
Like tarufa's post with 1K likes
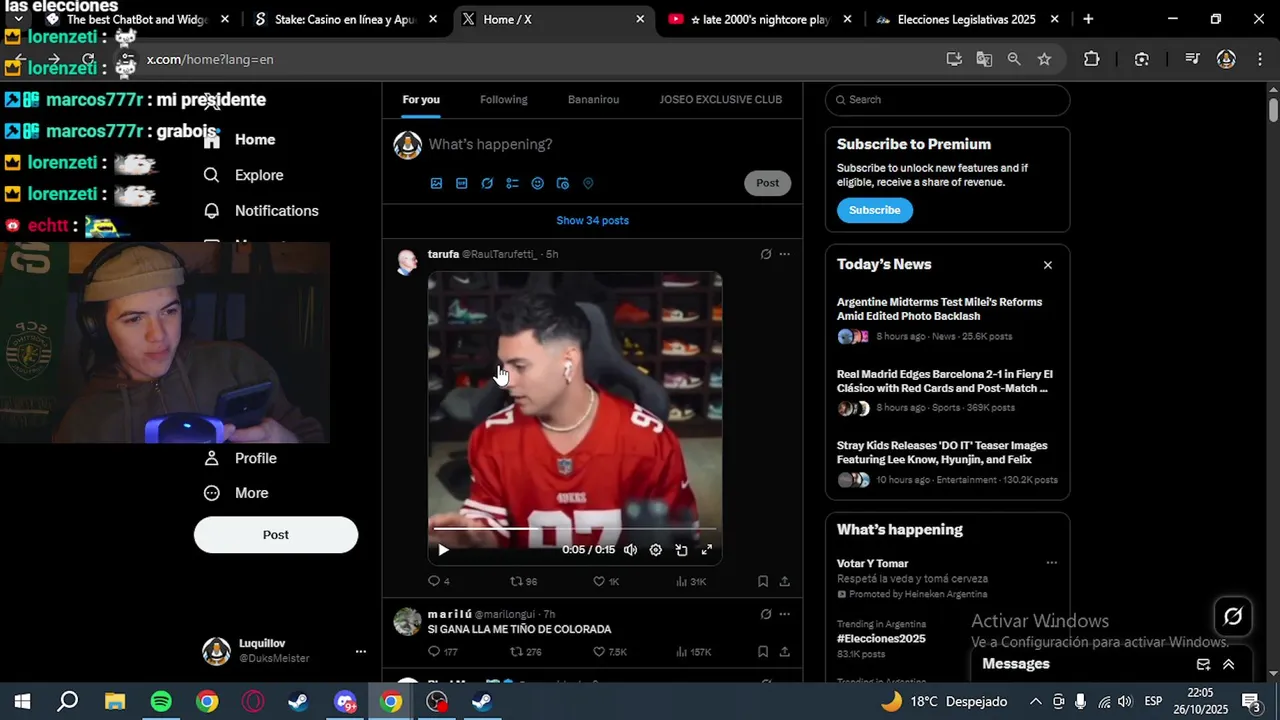606,581
